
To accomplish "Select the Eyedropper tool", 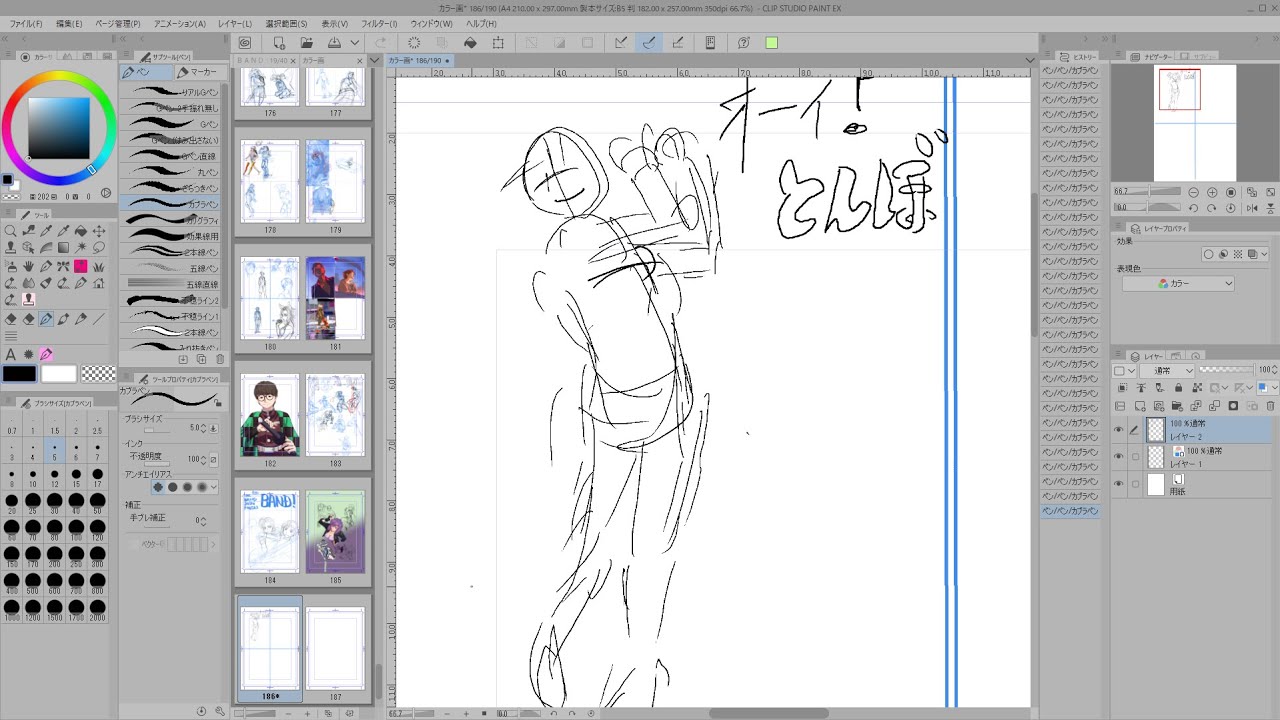I will (x=47, y=231).
